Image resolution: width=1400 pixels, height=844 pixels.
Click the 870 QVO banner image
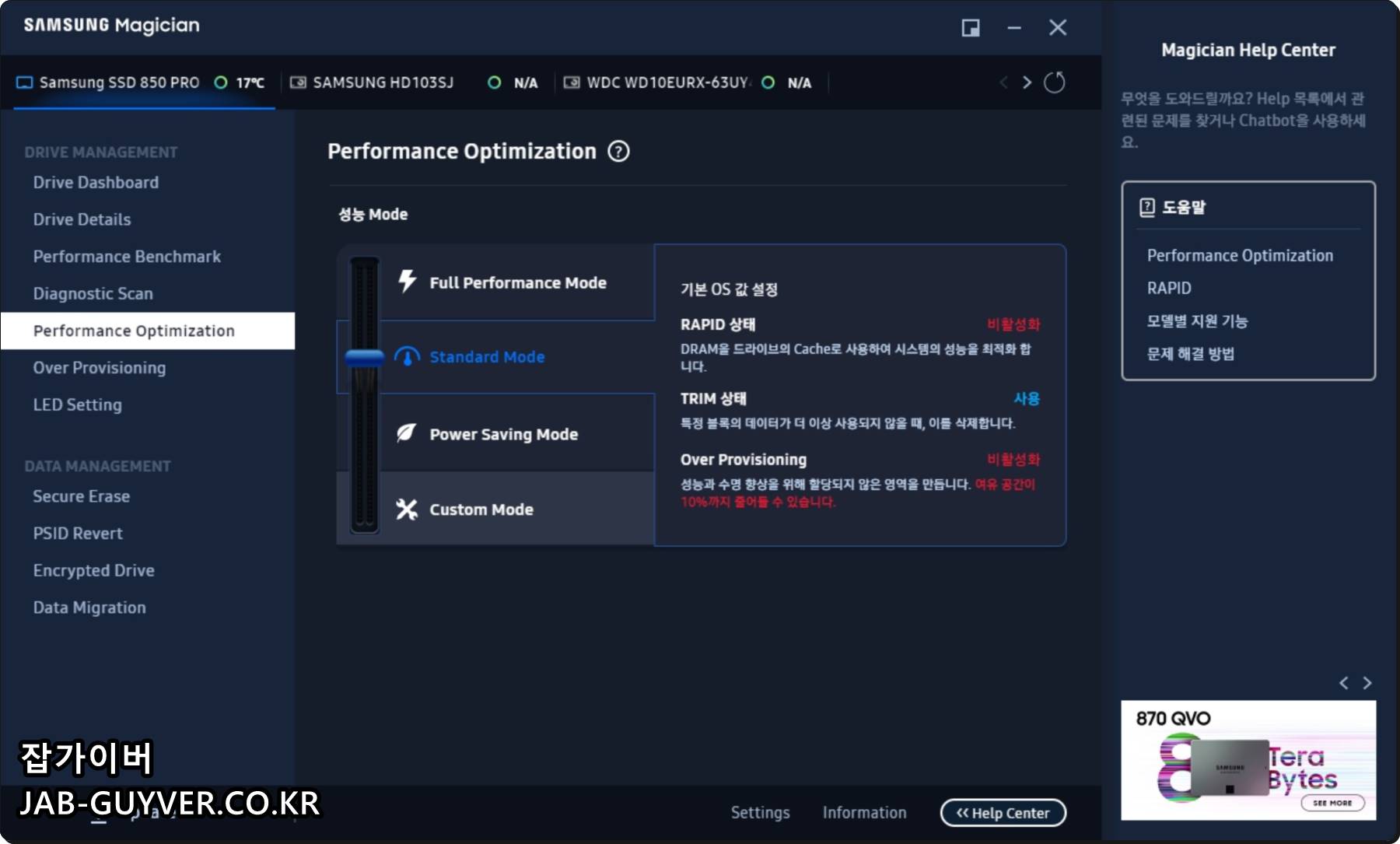[1248, 760]
